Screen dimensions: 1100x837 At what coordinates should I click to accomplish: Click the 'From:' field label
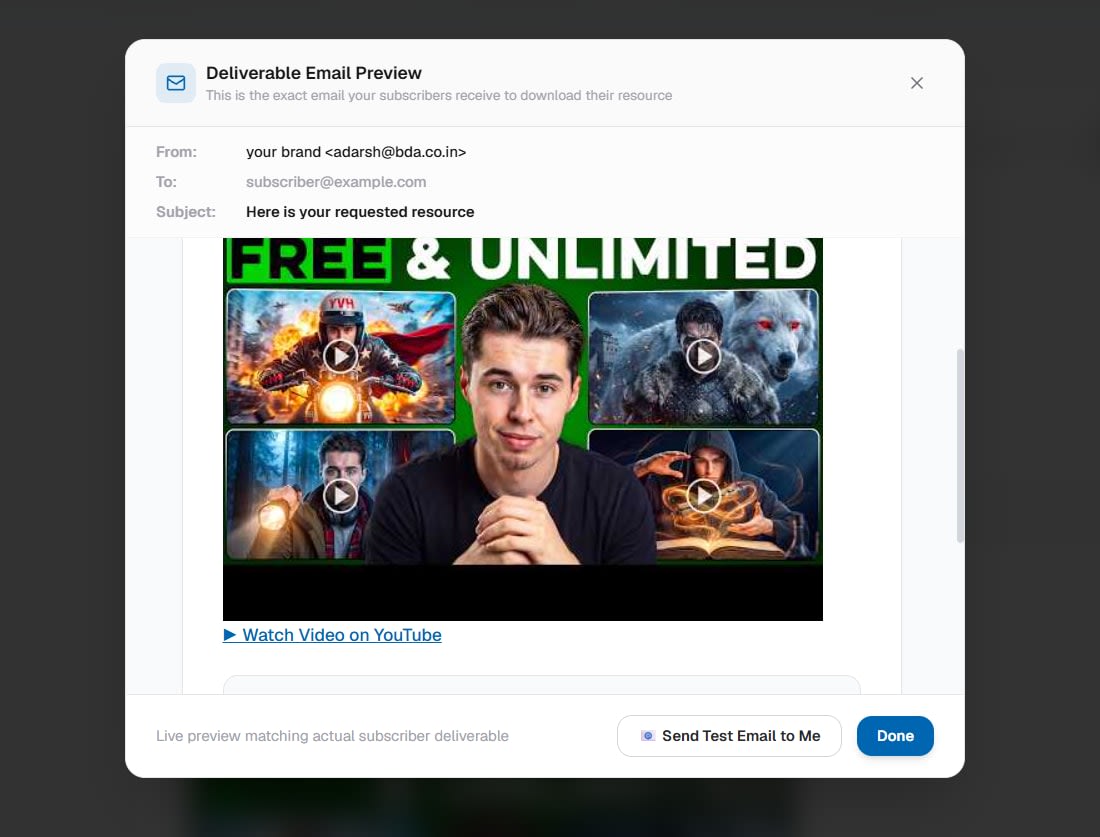(x=176, y=152)
